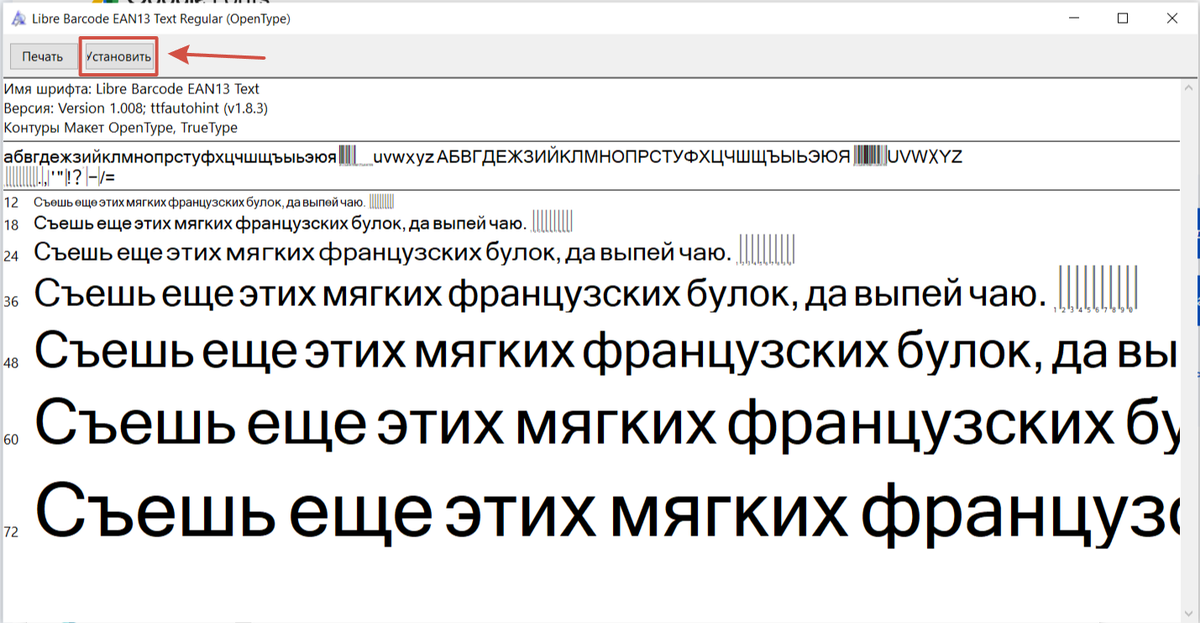This screenshot has height=623, width=1200.
Task: Click the barcode glyphs after the 24-point sentence
Action: 767,249
